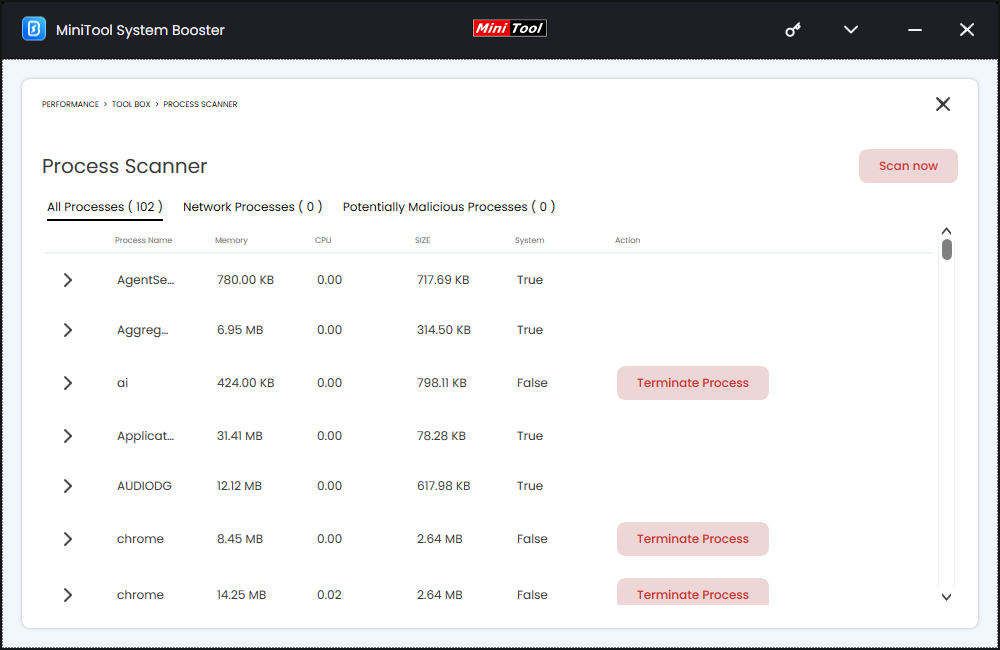Terminate the ai process
This screenshot has width=1000, height=650.
693,383
